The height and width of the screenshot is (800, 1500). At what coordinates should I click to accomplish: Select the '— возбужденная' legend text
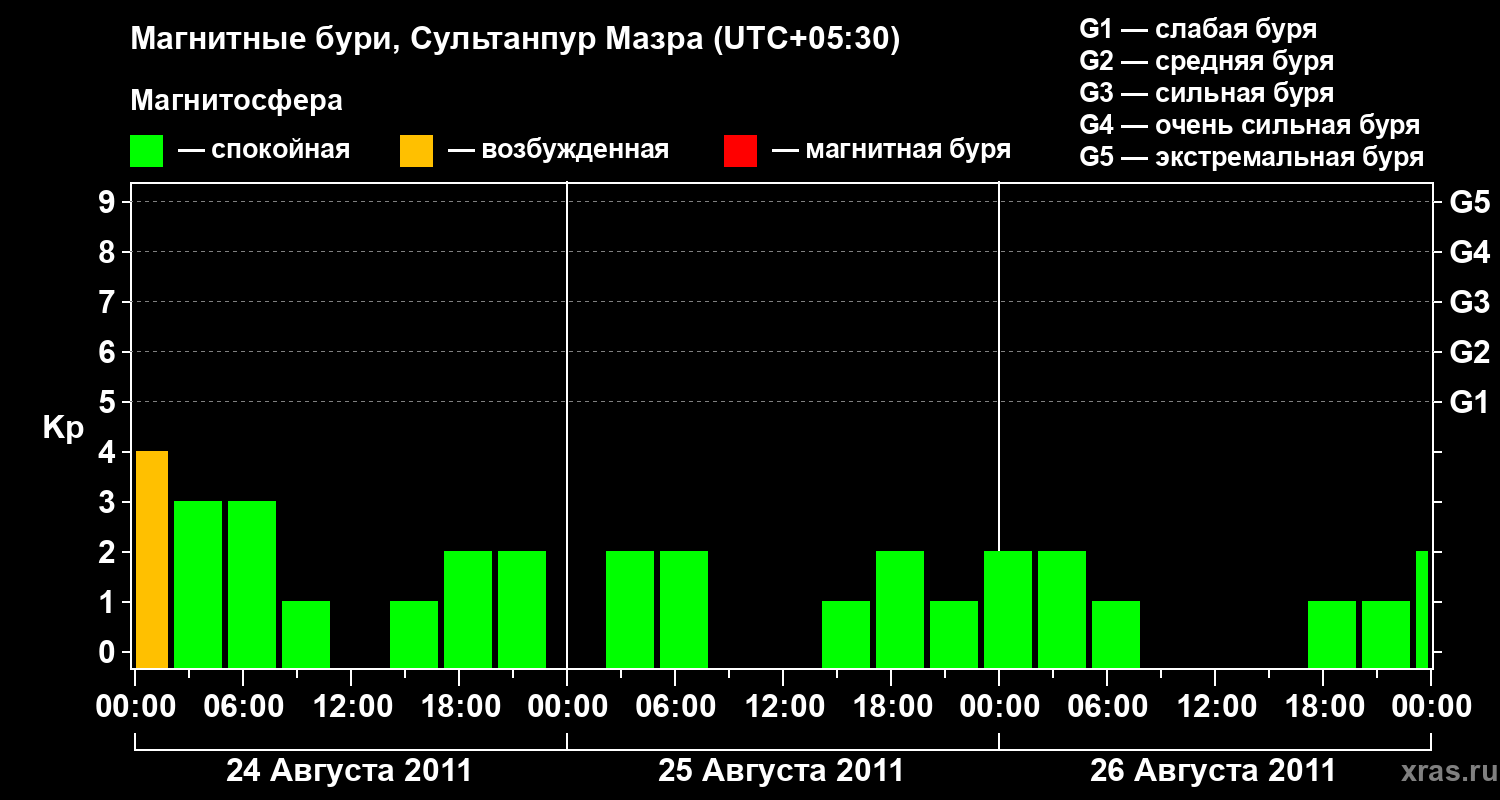pos(558,150)
